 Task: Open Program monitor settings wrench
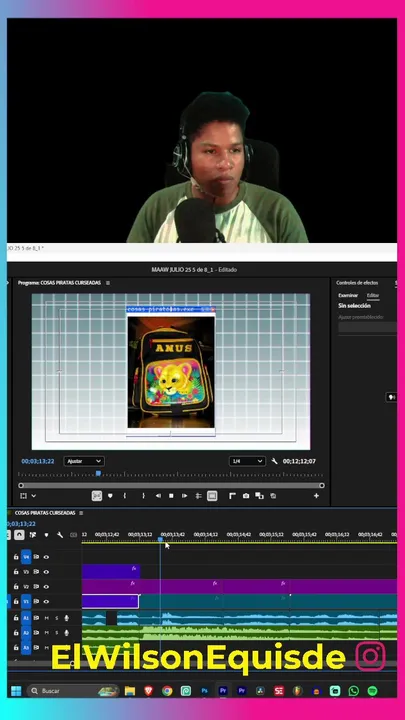pos(275,461)
